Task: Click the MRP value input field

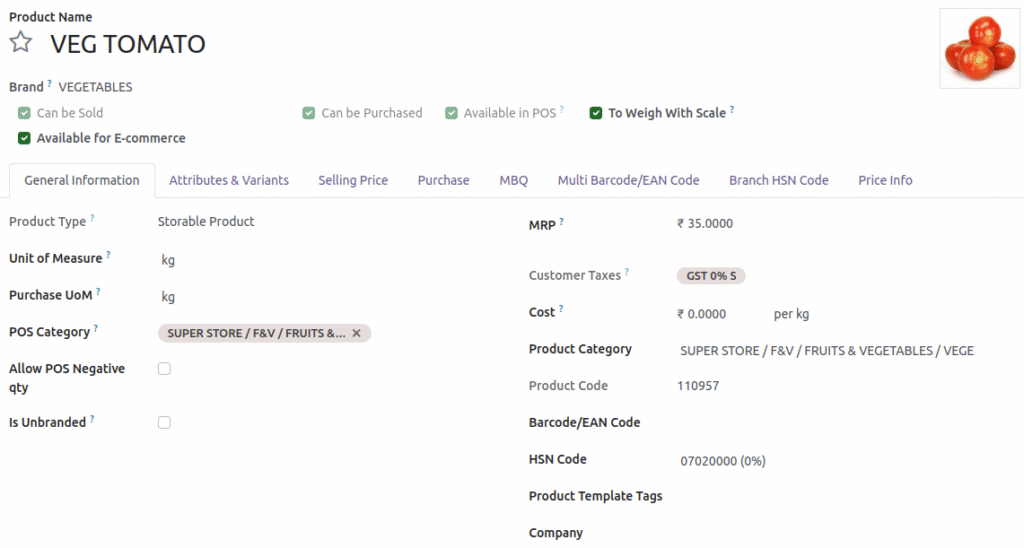Action: click(x=760, y=224)
